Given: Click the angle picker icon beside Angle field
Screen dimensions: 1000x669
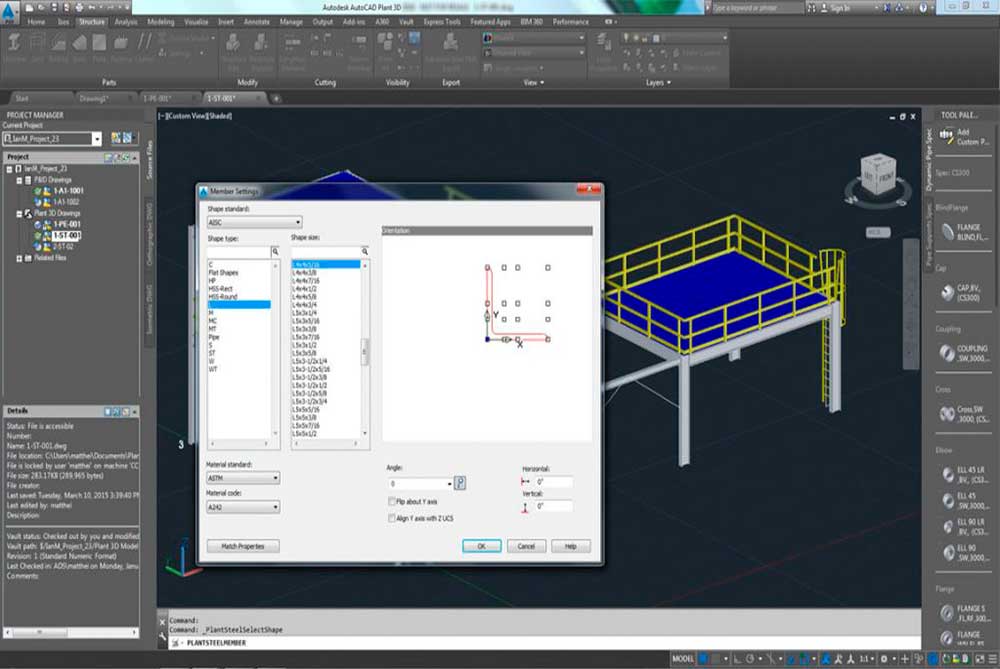Looking at the screenshot, I should click(x=460, y=483).
